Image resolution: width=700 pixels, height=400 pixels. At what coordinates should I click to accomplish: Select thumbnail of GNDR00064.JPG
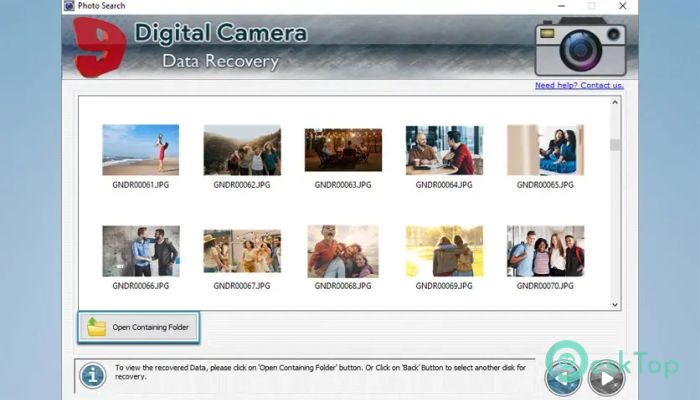444,150
